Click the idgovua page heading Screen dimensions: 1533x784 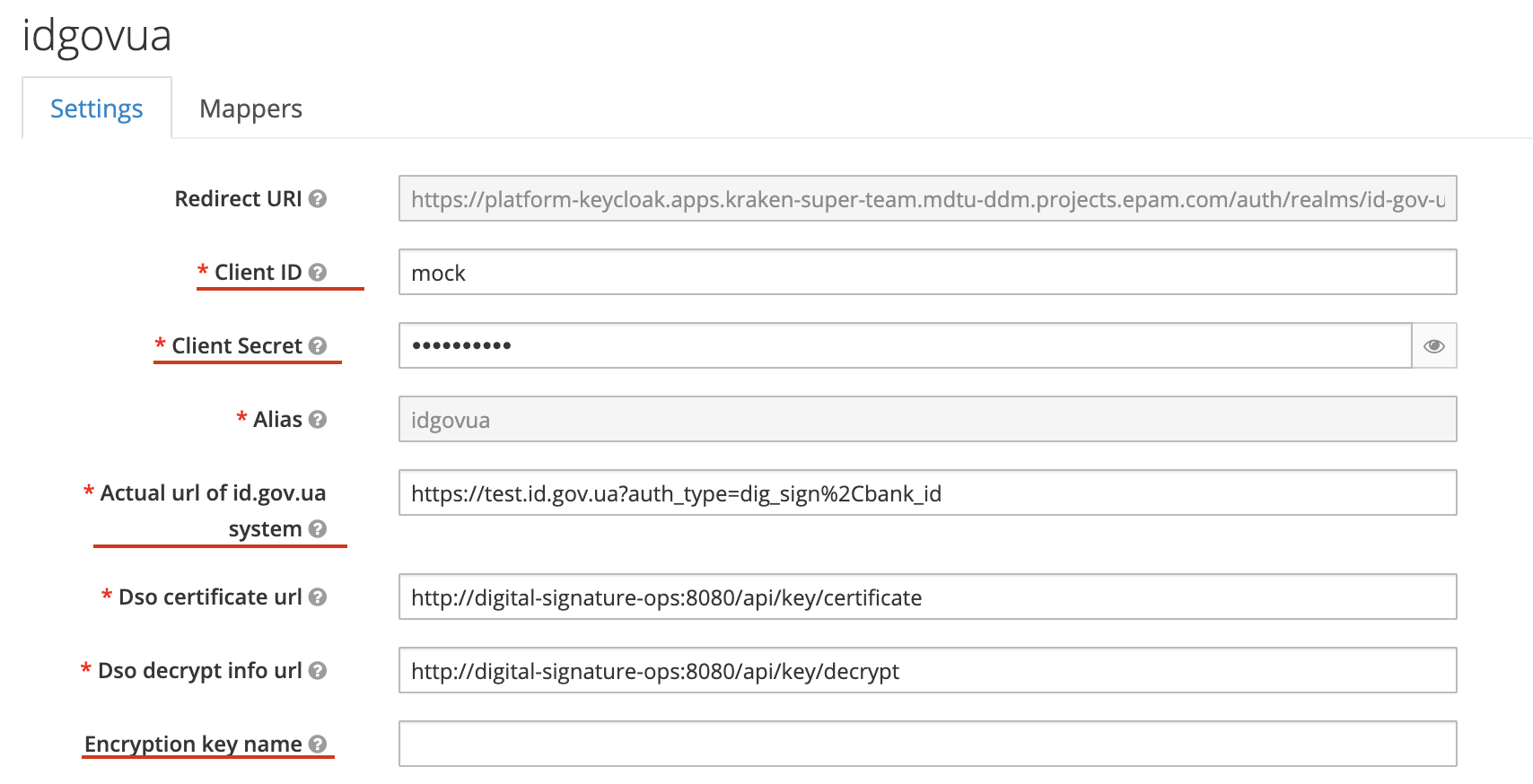[x=97, y=36]
